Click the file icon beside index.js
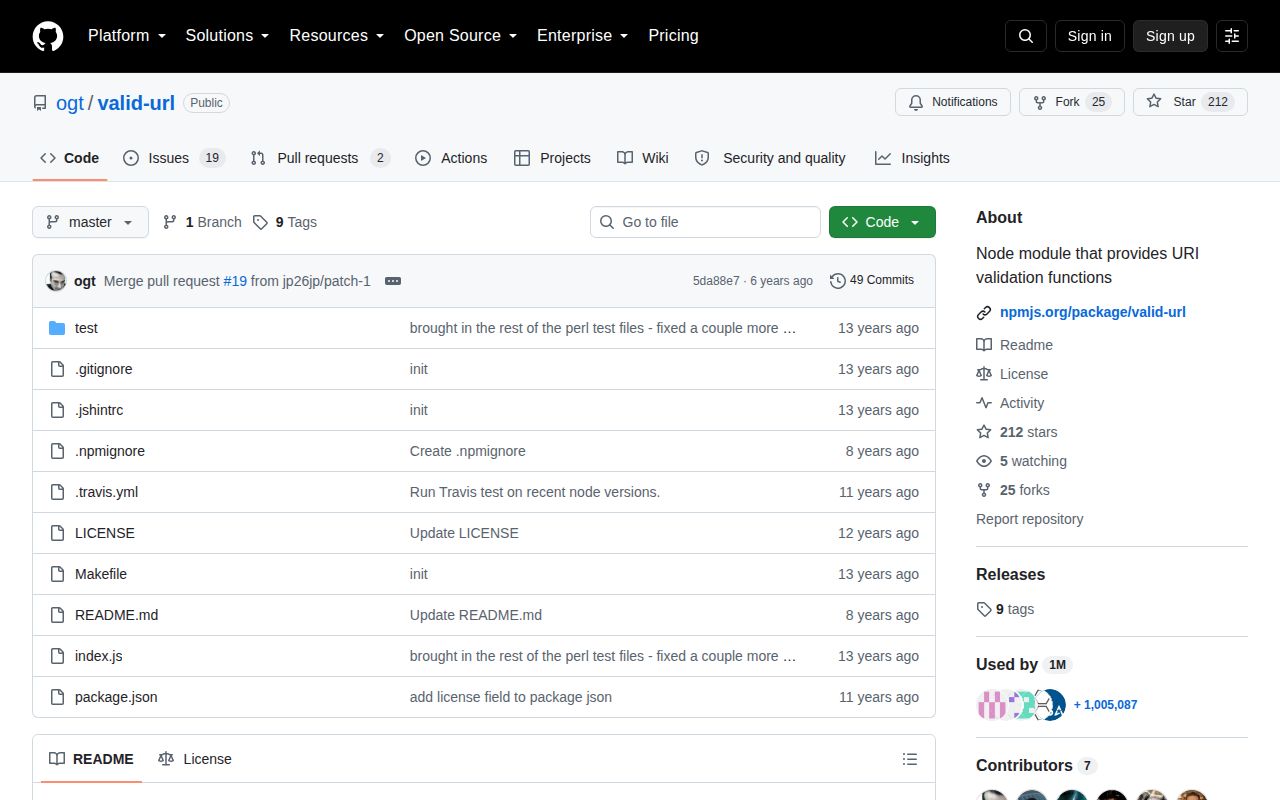The height and width of the screenshot is (800, 1280). (x=57, y=656)
